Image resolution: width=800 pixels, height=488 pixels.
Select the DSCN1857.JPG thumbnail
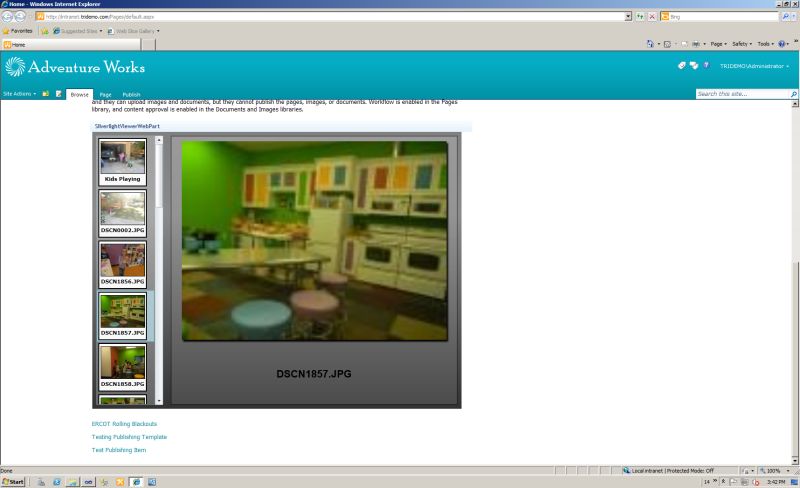122,316
